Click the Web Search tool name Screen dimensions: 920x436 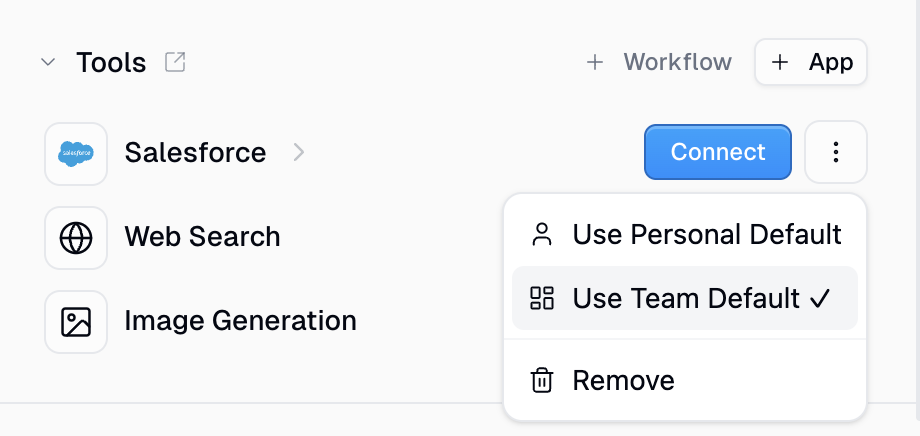[202, 237]
